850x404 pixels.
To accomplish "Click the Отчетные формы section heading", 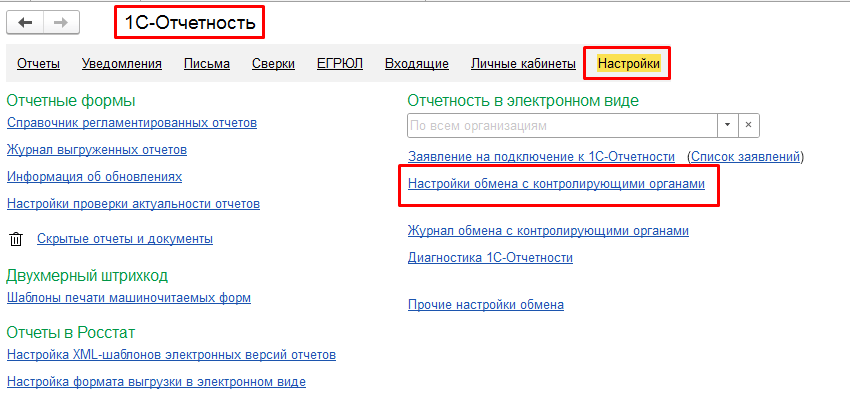I will click(x=70, y=101).
